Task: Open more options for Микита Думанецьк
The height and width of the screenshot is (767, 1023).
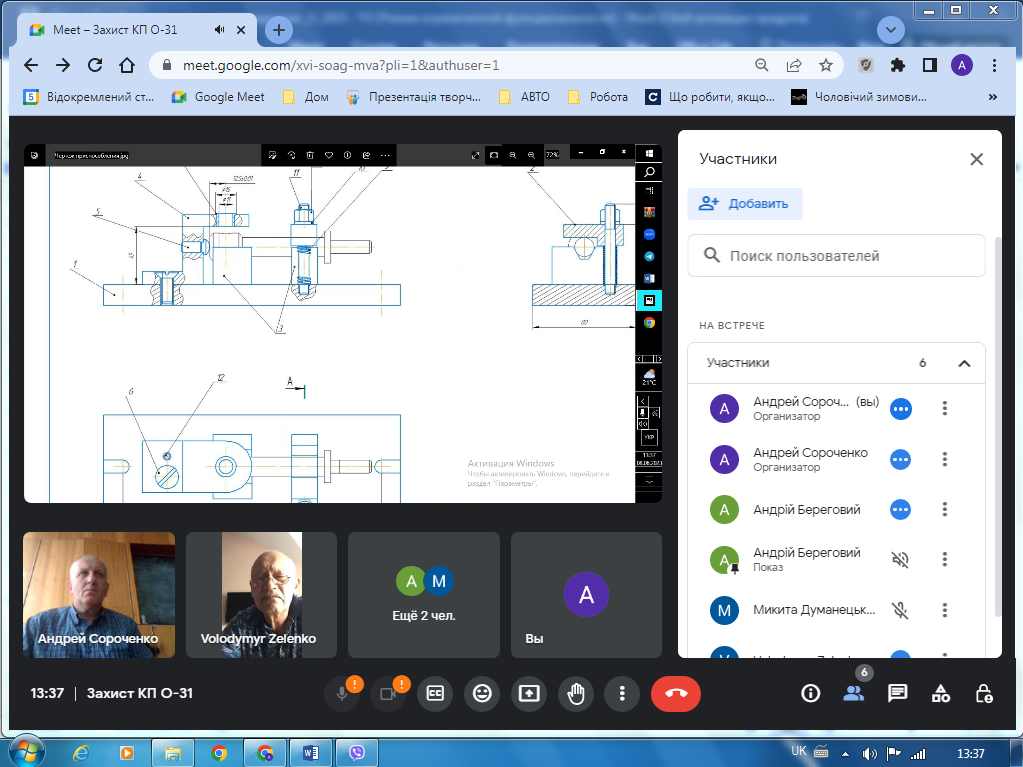Action: (x=944, y=610)
